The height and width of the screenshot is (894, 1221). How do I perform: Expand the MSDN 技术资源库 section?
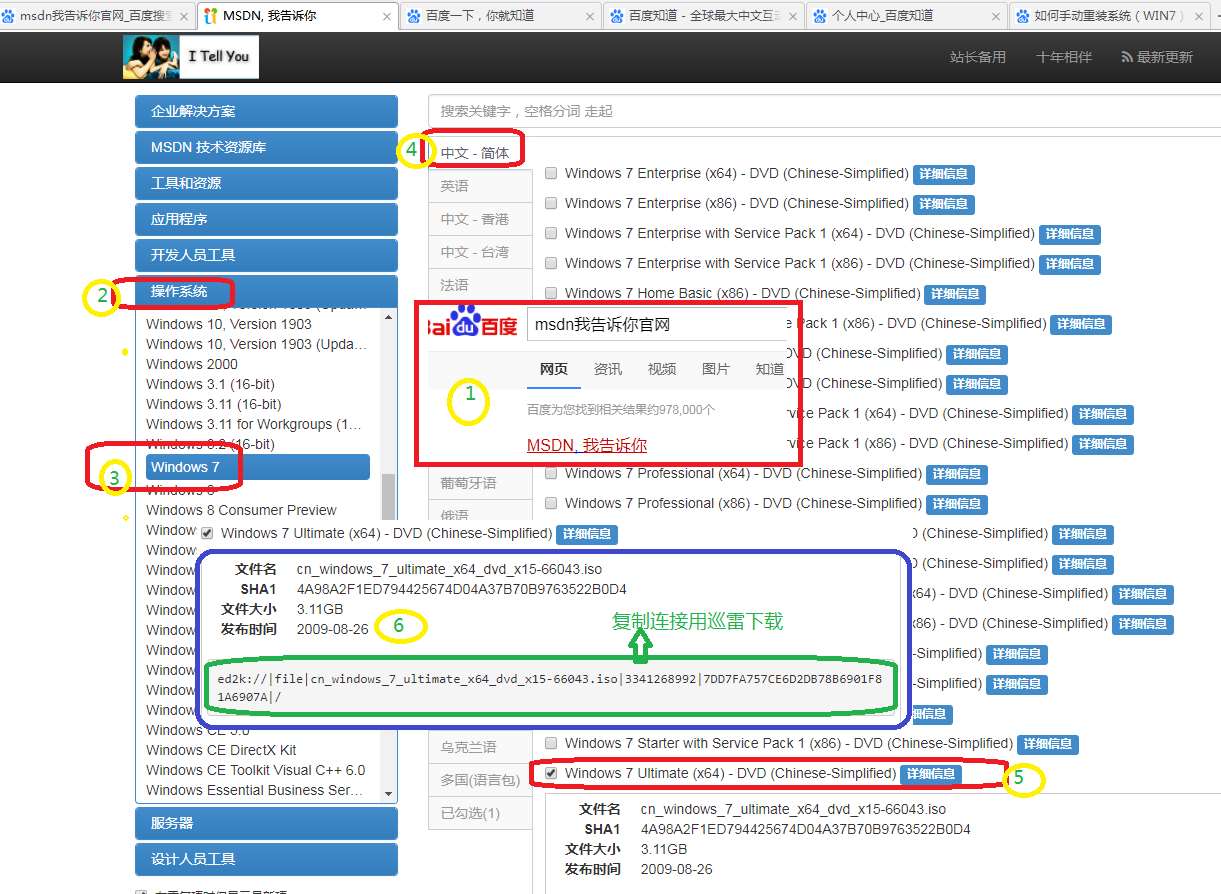tap(266, 147)
